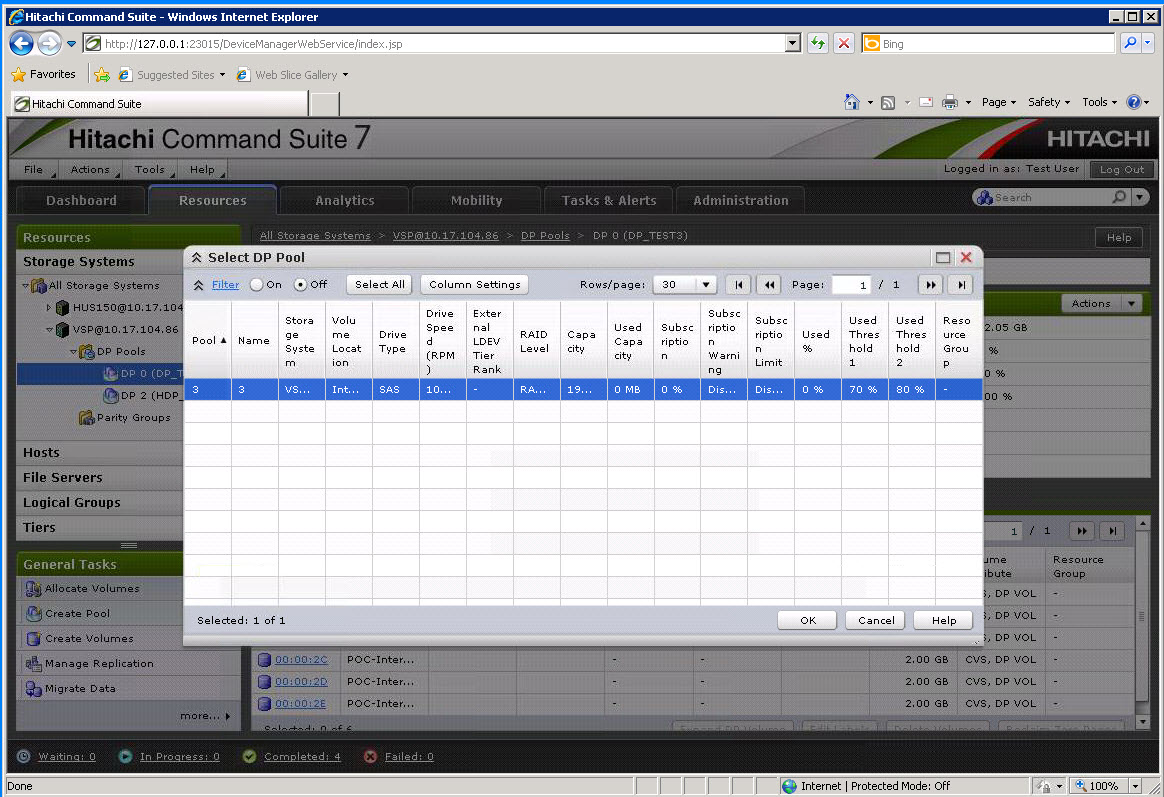
Task: Maximize the Select DP Pool dialog
Action: pos(943,258)
